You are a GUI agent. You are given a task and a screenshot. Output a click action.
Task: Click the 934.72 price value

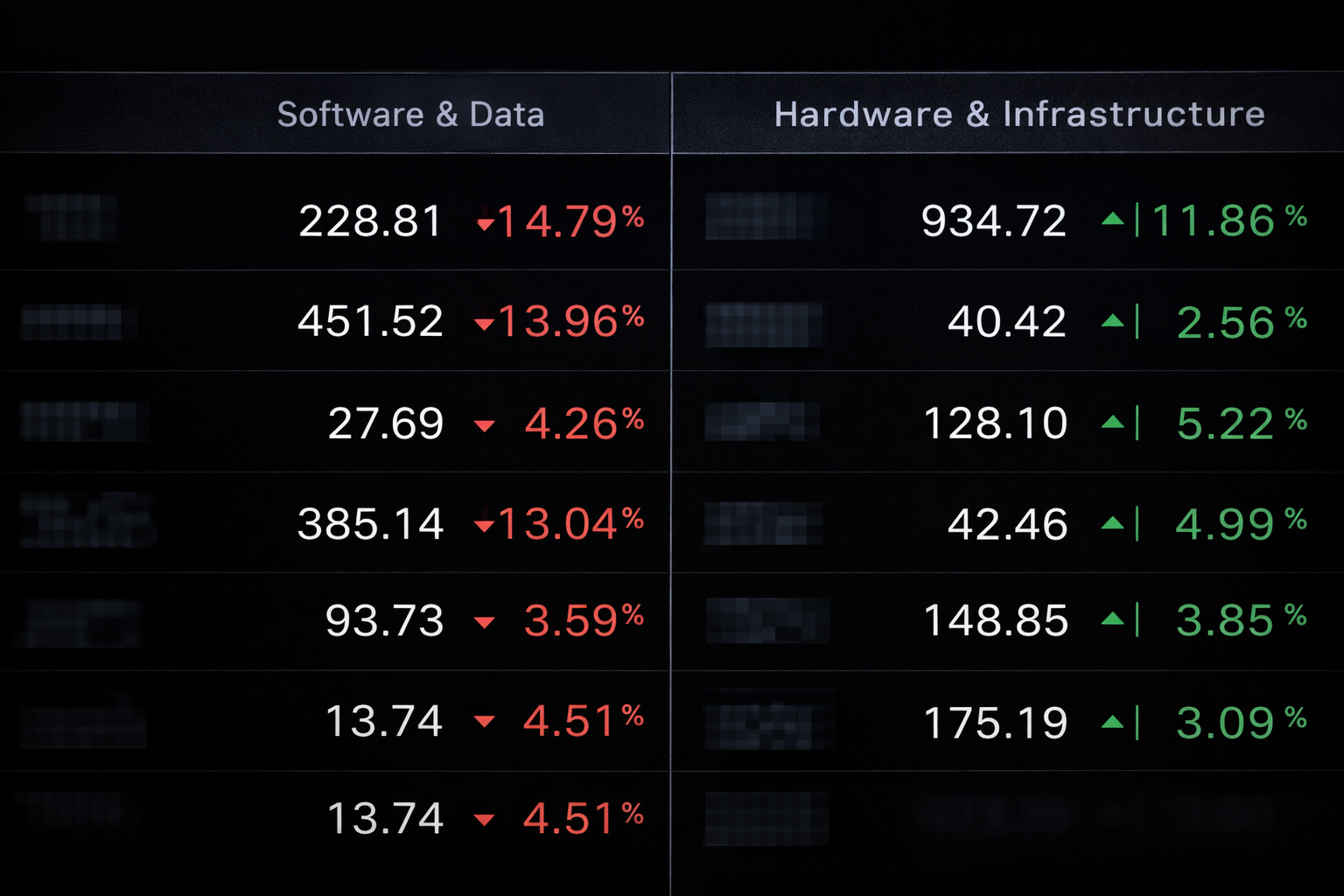(993, 220)
